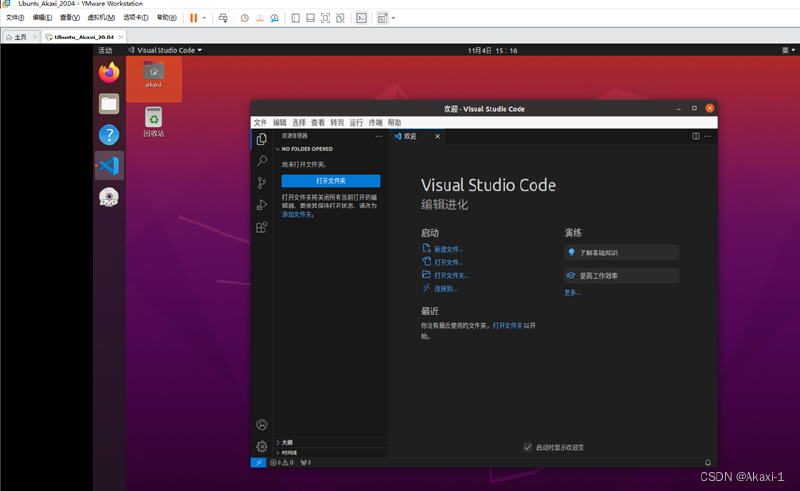The image size is (800, 491).
Task: Open the notifications bell in the status bar
Action: 708,462
